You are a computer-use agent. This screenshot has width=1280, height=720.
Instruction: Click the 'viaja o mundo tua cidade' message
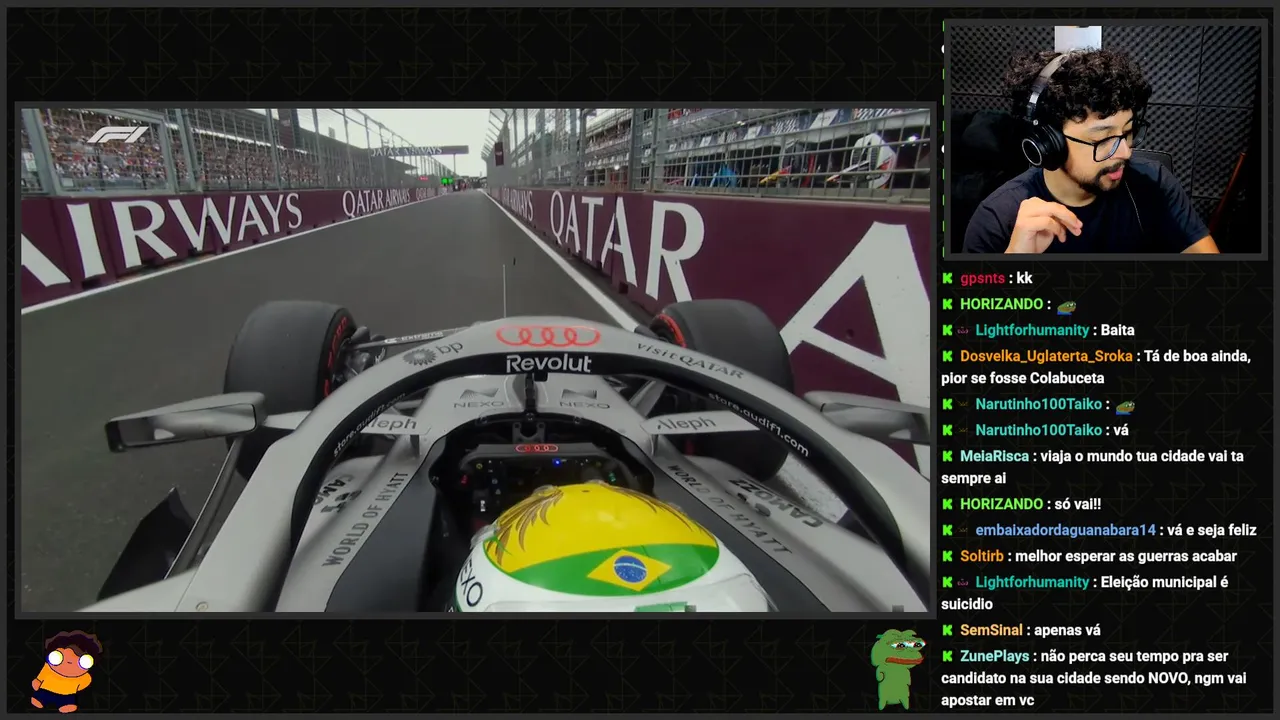1092,467
